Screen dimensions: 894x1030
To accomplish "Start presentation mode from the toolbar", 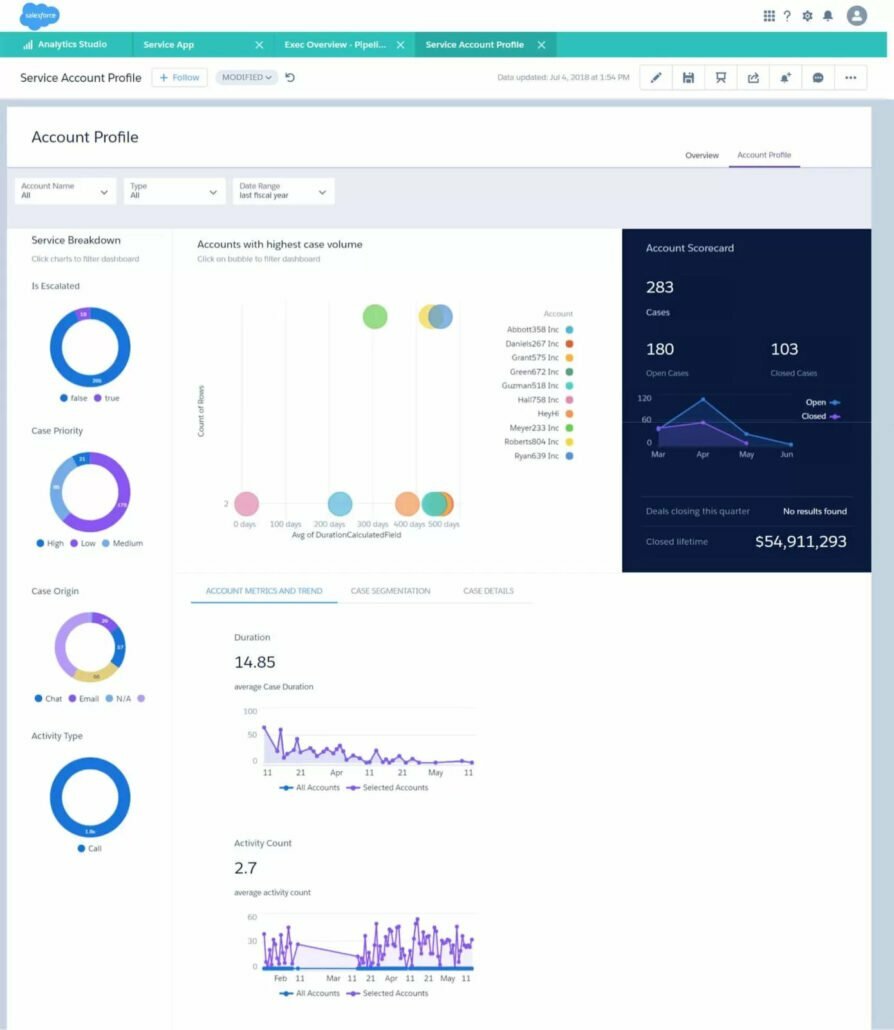I will coord(721,77).
